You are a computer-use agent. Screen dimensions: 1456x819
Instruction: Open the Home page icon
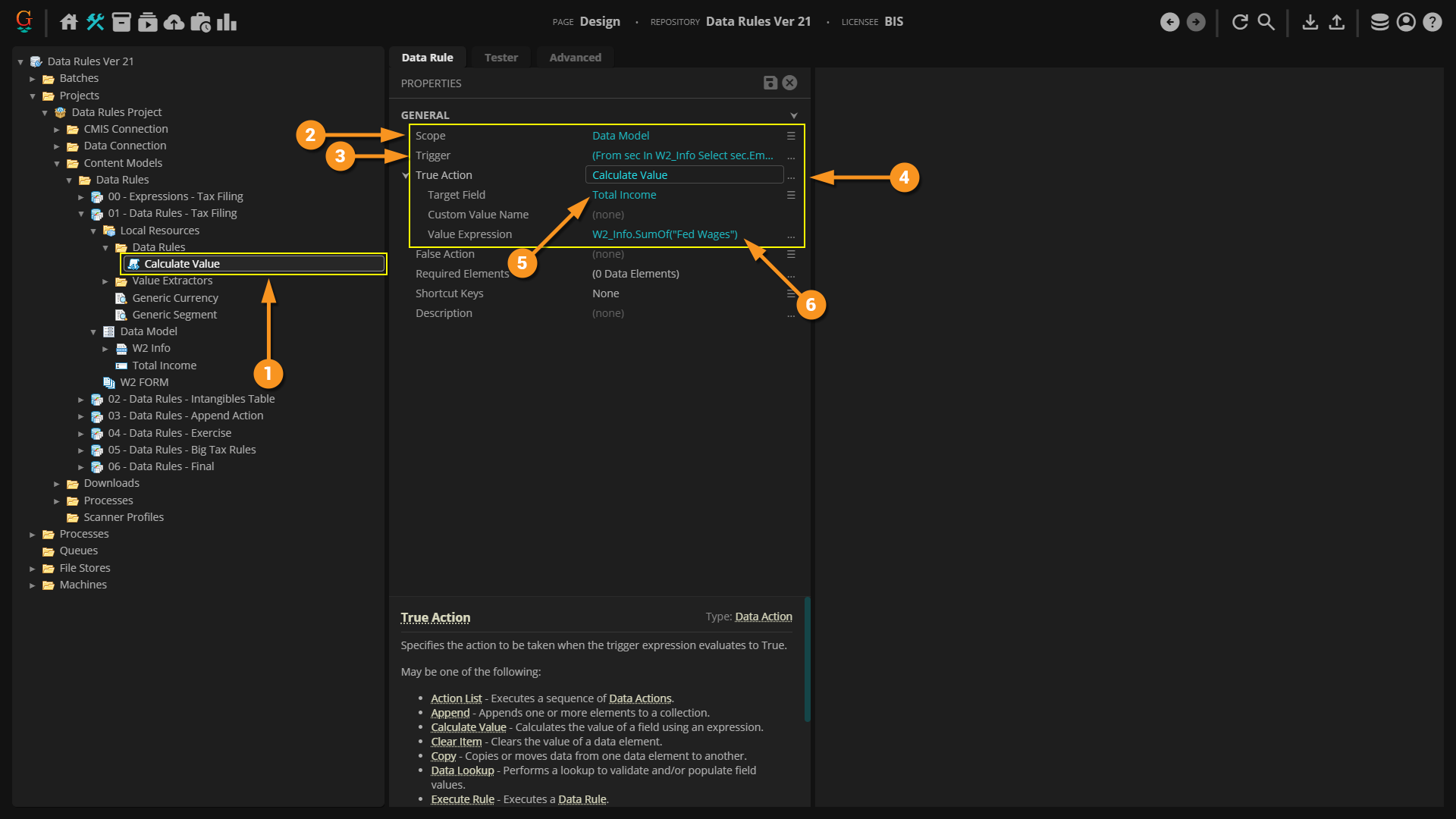click(69, 22)
